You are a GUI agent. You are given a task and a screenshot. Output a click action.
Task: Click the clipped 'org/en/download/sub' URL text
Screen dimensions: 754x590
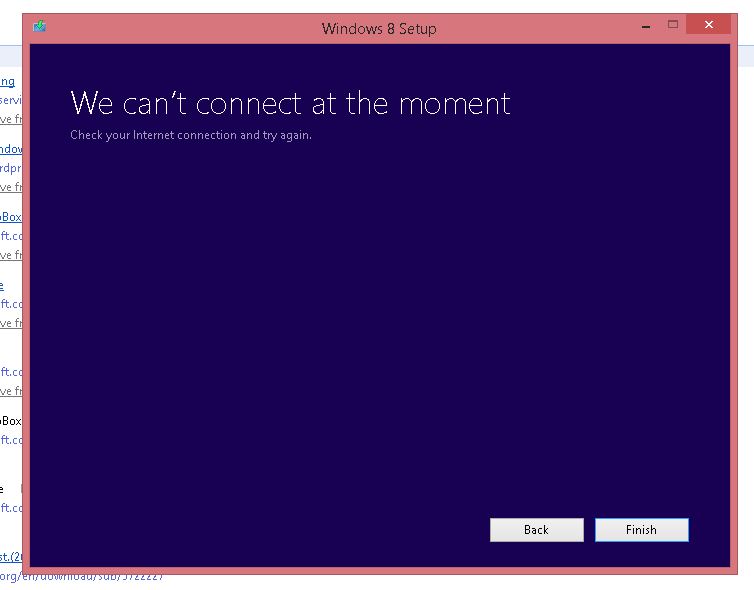pyautogui.click(x=82, y=576)
